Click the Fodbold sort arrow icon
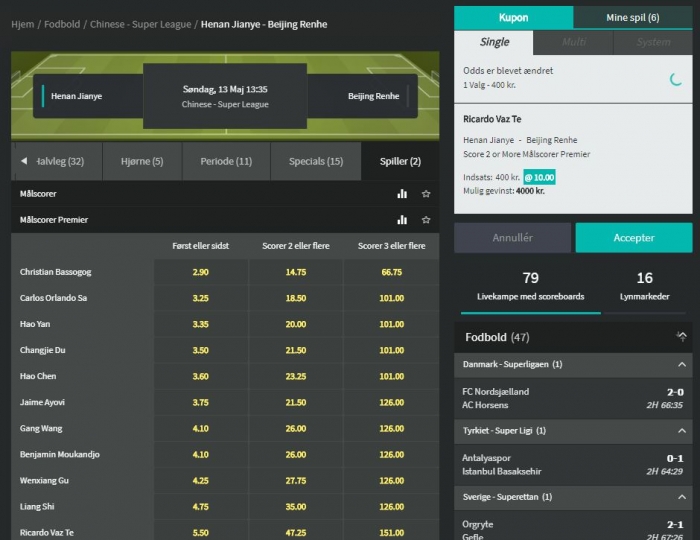Screen dimensions: 700x540 [681, 336]
